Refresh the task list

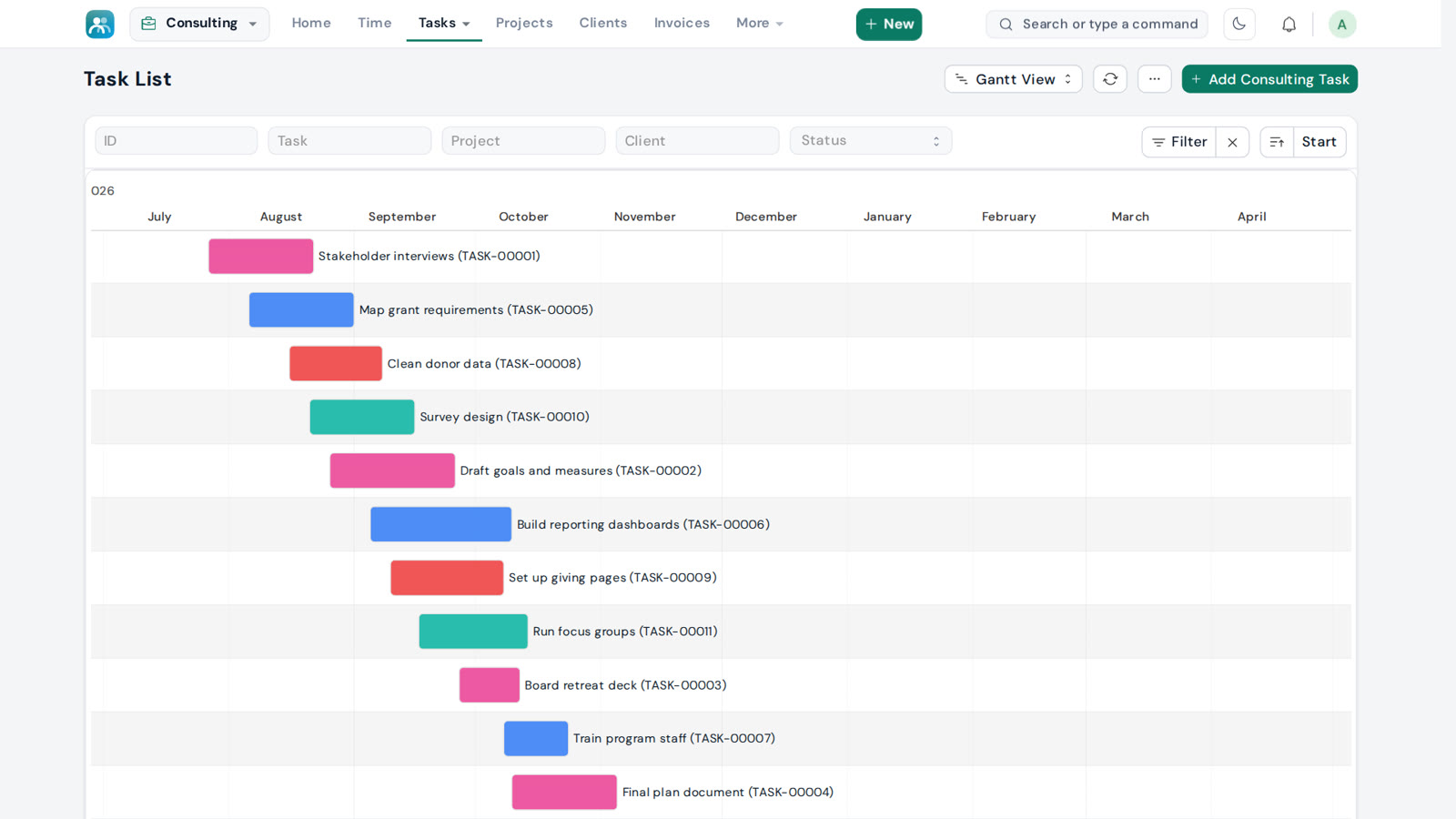[x=1110, y=79]
